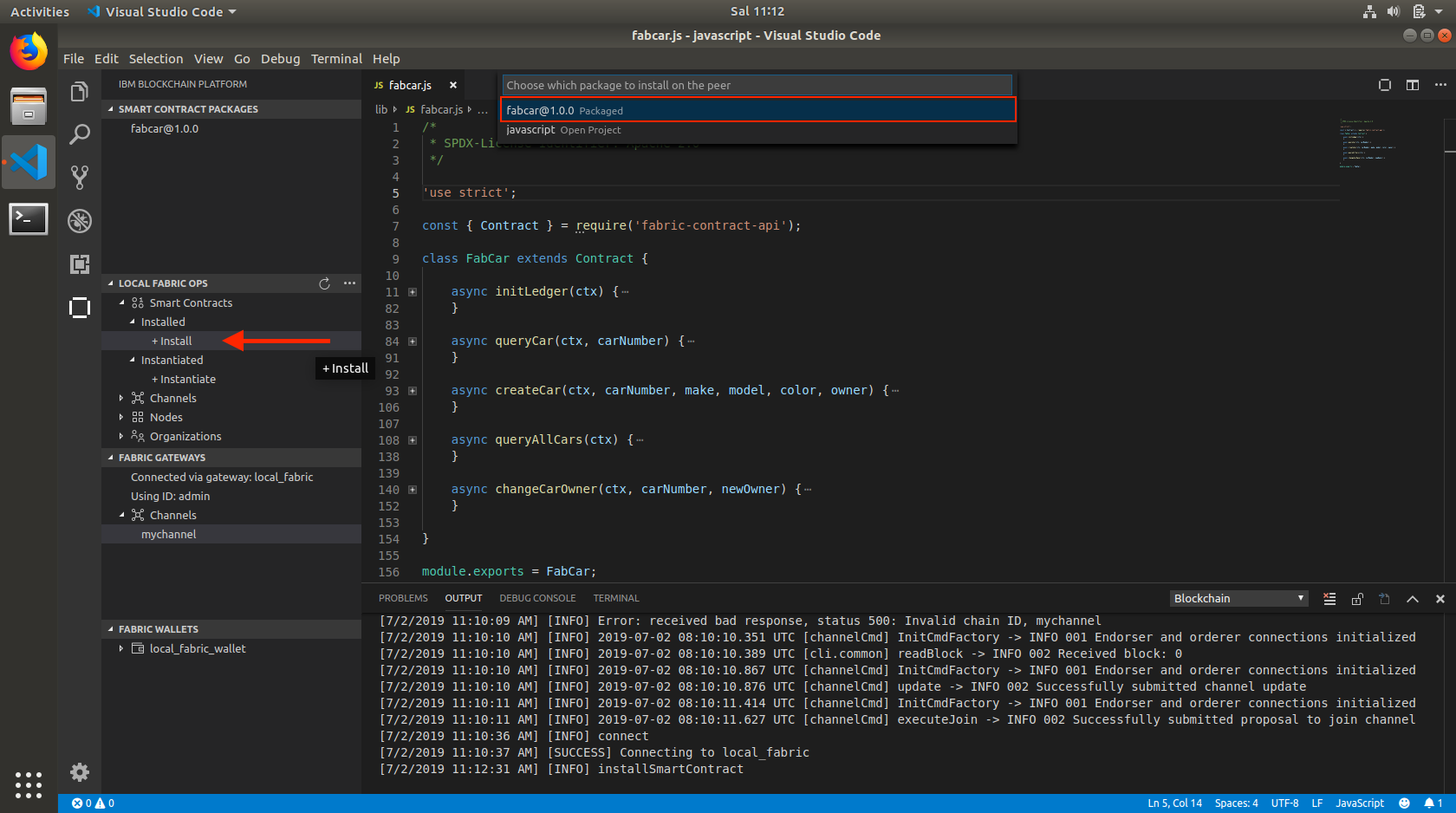Open Local Fabric Ops more actions menu
This screenshot has height=813, width=1456.
pos(349,283)
